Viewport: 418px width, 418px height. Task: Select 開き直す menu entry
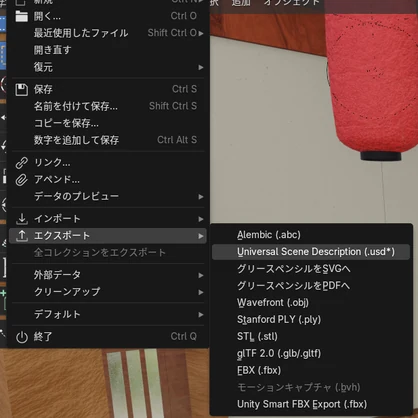point(108,50)
